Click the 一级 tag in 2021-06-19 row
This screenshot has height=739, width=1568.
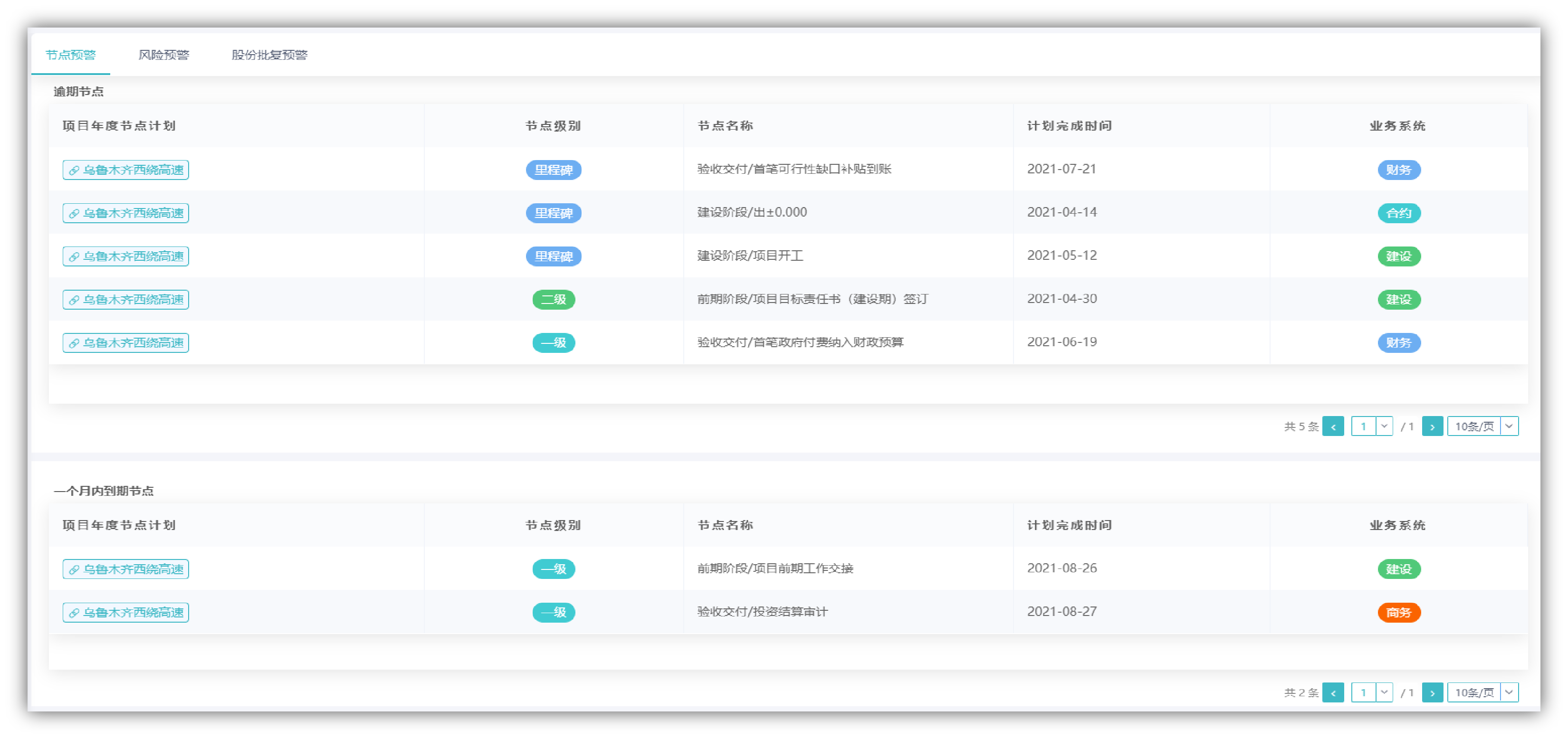pos(553,342)
